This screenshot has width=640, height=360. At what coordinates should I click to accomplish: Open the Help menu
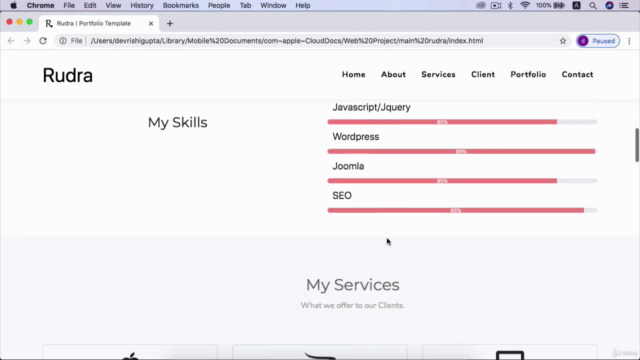303,5
